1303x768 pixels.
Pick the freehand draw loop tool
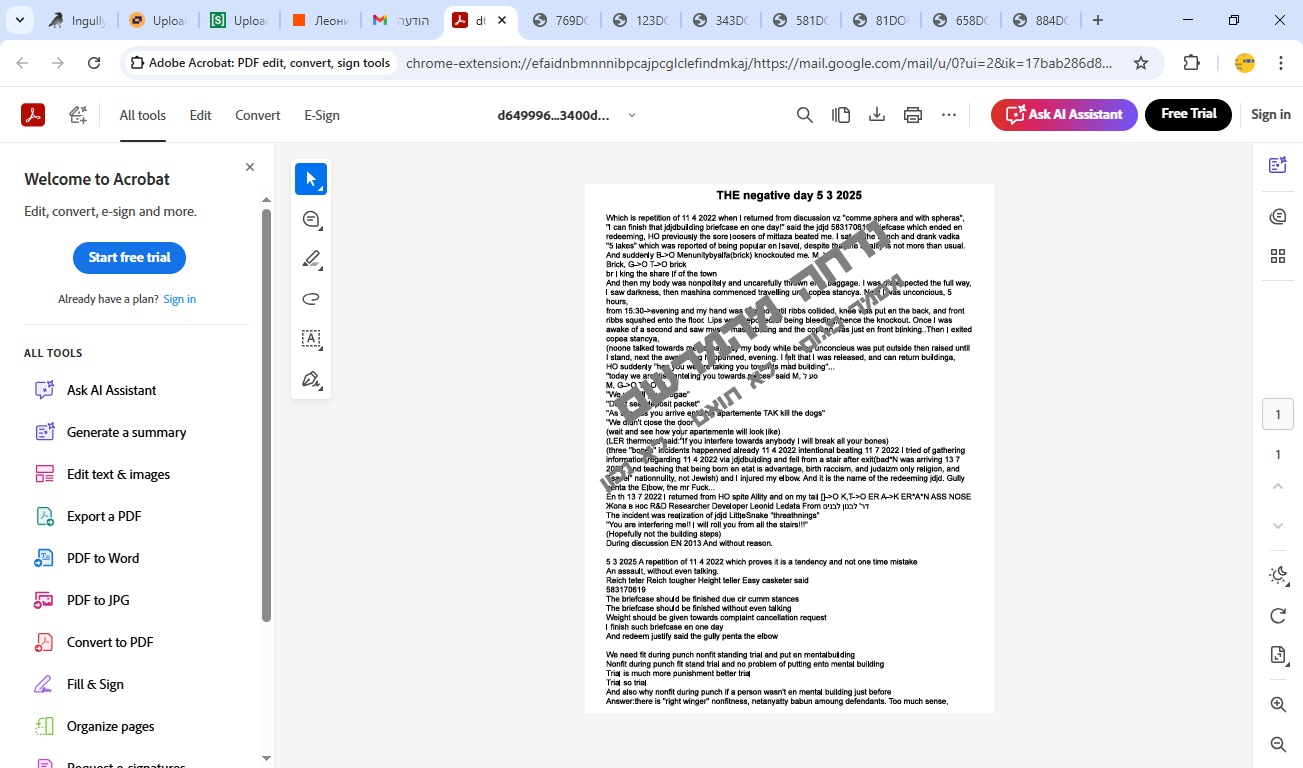(x=311, y=299)
